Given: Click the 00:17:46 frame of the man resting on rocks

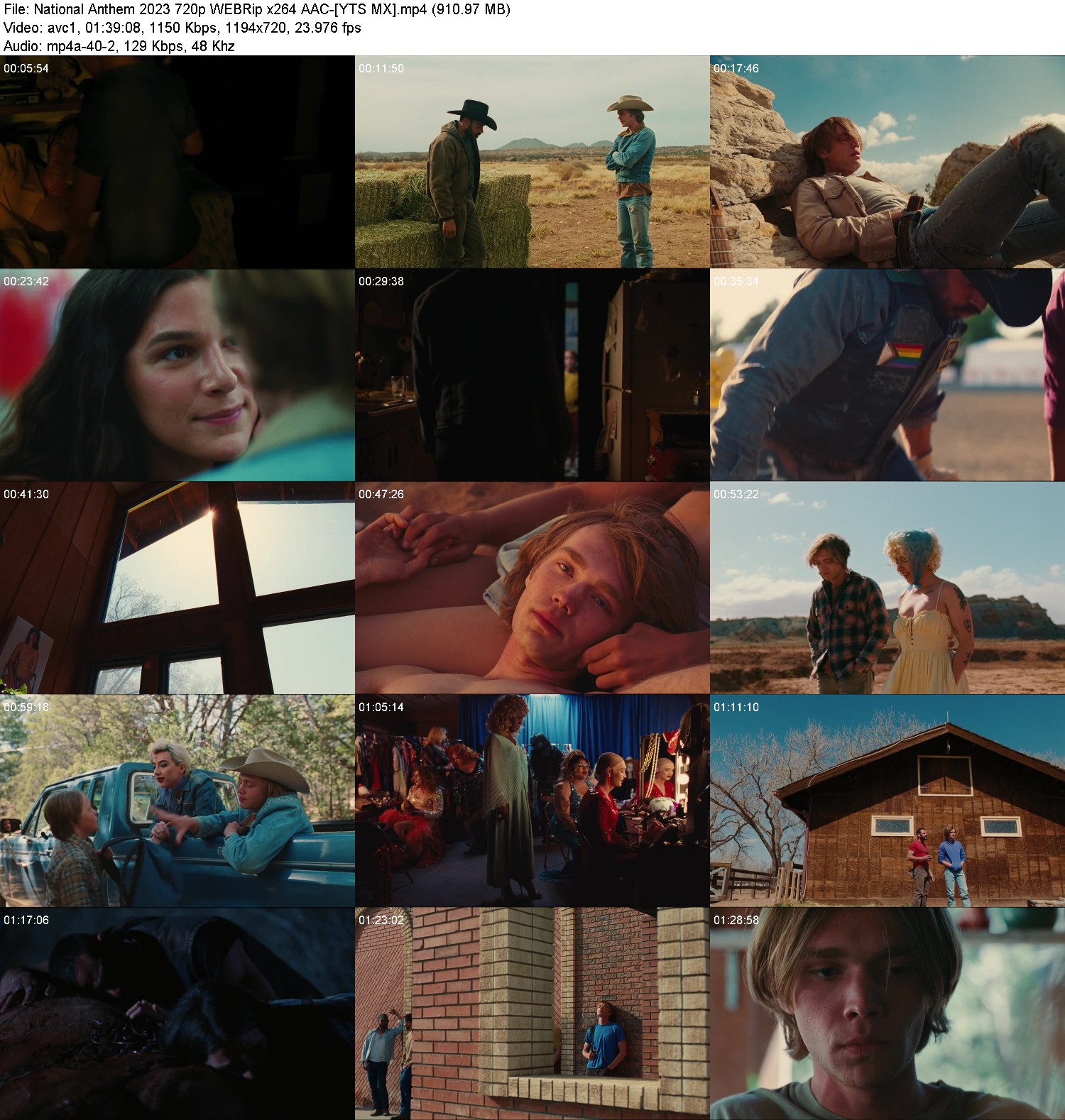Looking at the screenshot, I should (x=887, y=162).
